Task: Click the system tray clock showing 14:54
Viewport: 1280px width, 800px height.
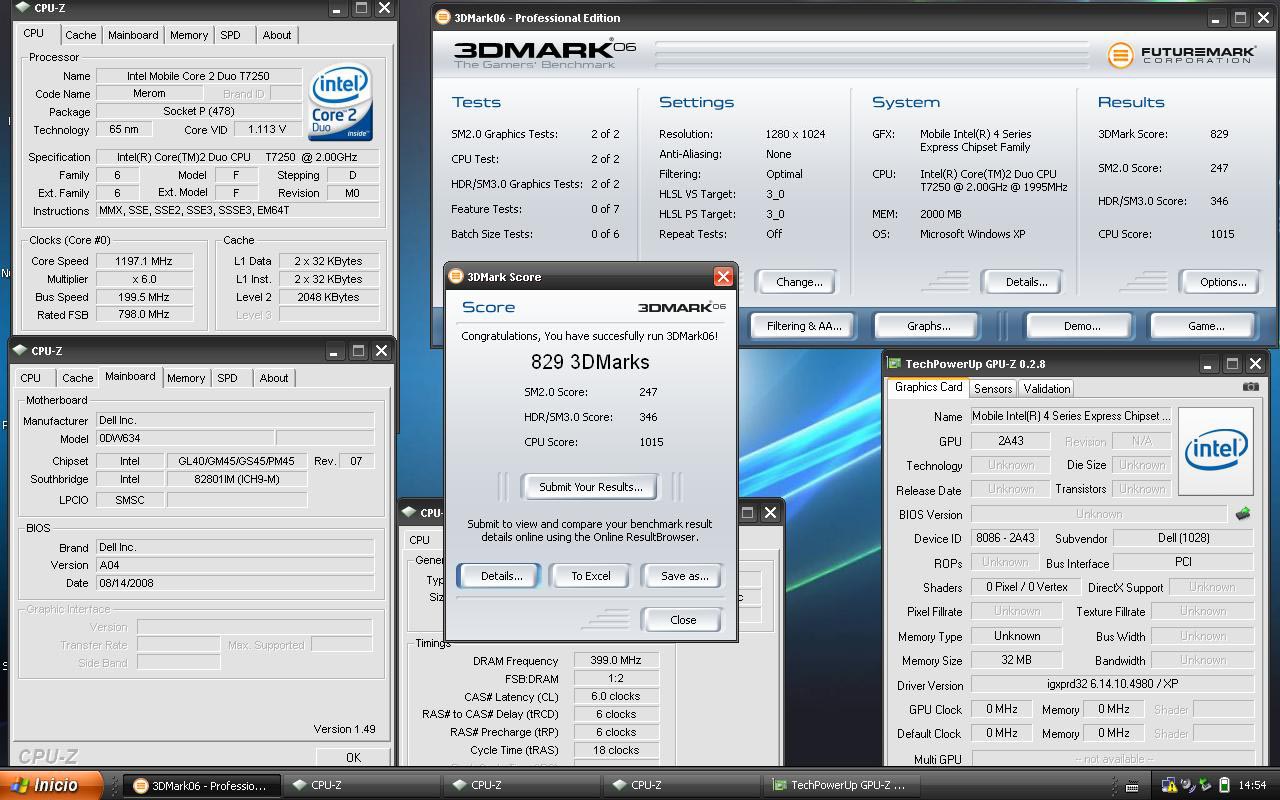Action: click(1251, 785)
